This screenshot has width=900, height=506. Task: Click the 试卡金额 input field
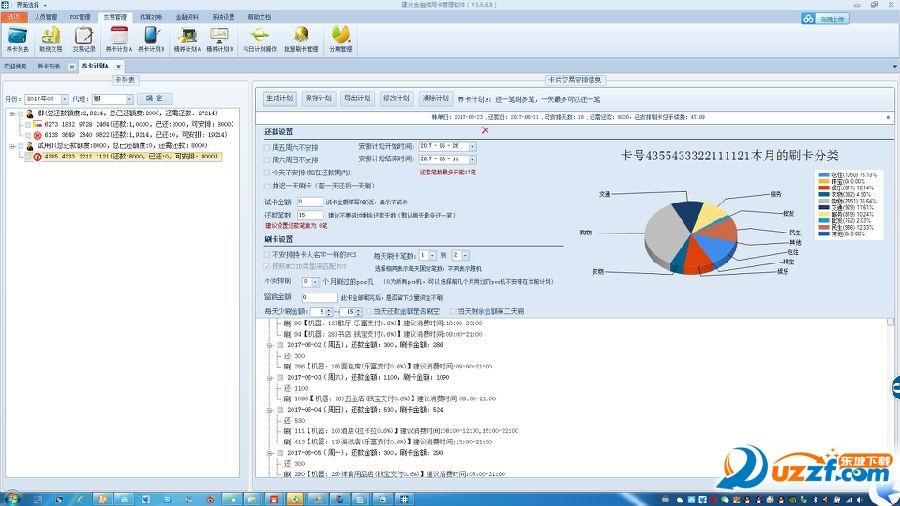(310, 202)
